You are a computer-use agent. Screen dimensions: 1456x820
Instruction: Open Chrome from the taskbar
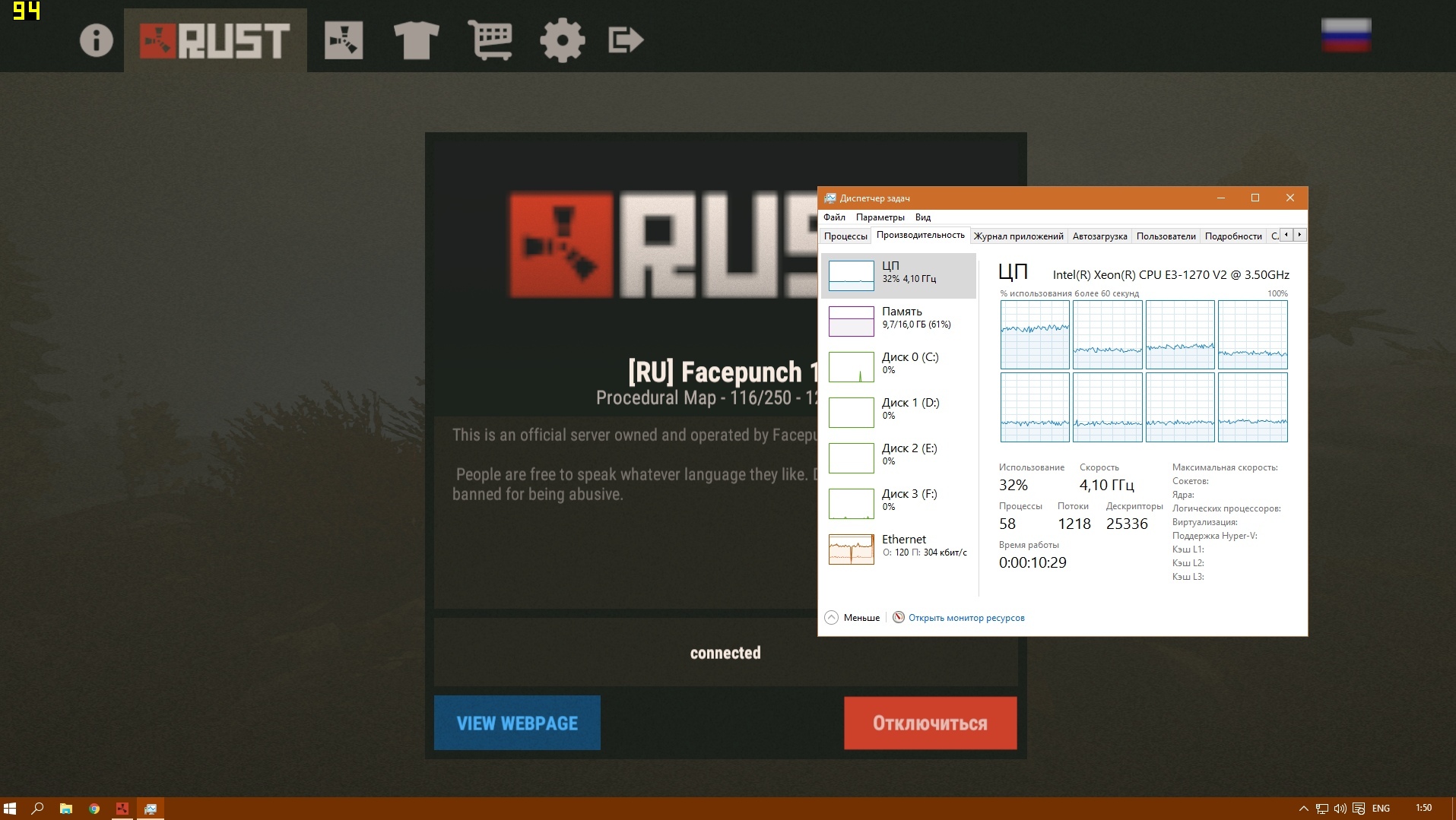click(94, 809)
